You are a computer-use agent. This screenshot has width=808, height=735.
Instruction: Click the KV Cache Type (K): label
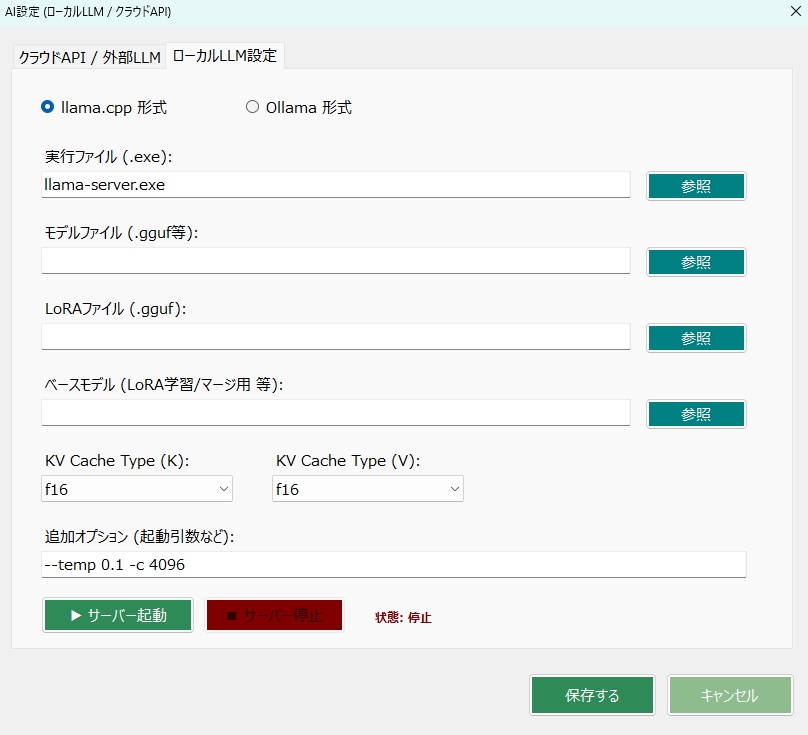click(x=117, y=460)
